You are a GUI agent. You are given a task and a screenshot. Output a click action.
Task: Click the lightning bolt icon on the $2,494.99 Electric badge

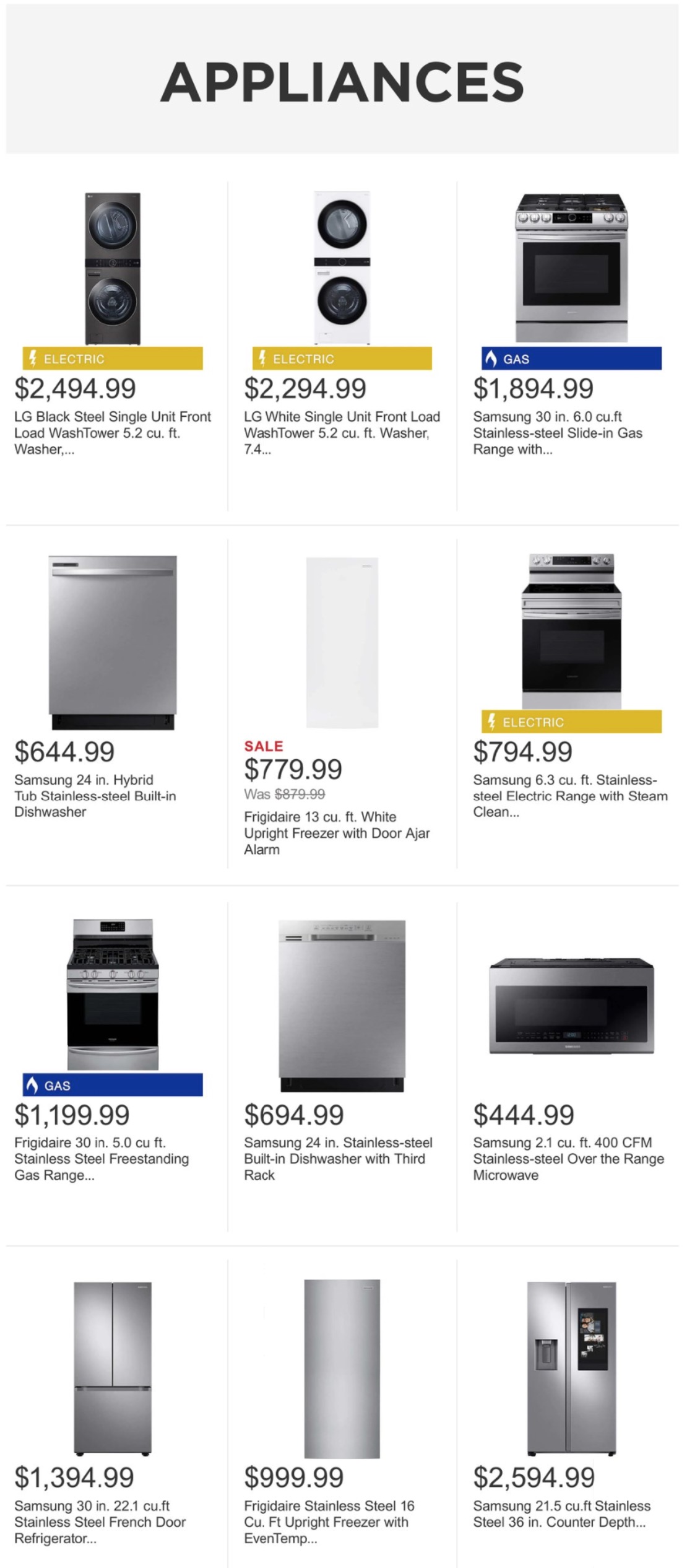click(33, 359)
